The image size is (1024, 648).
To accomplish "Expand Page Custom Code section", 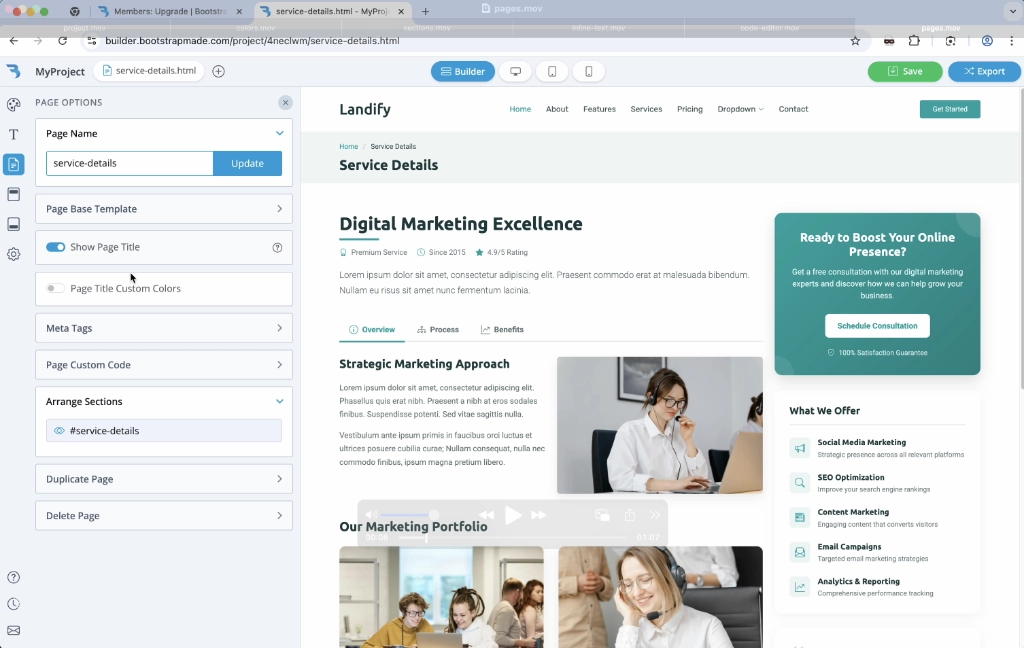I will tap(164, 364).
